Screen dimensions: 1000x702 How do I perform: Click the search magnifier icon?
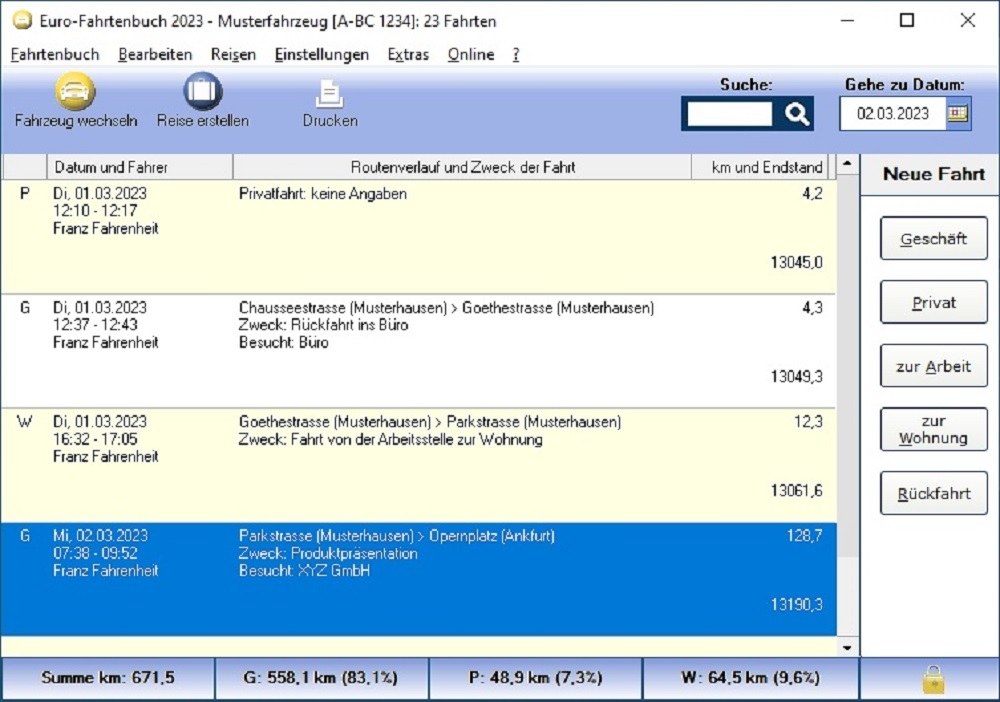point(796,114)
